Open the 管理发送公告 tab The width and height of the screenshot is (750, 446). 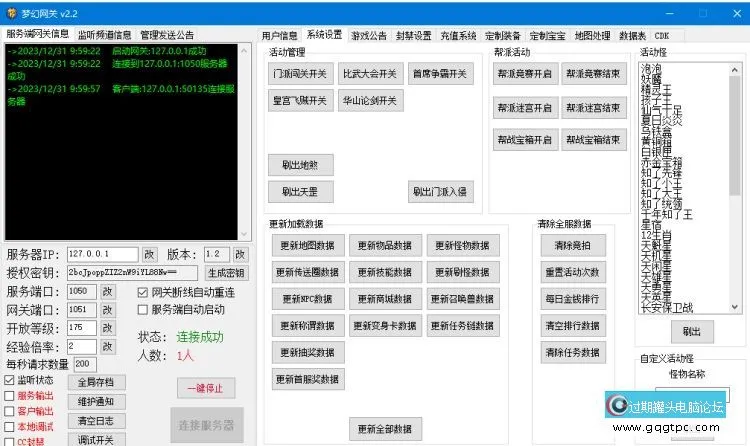click(167, 35)
